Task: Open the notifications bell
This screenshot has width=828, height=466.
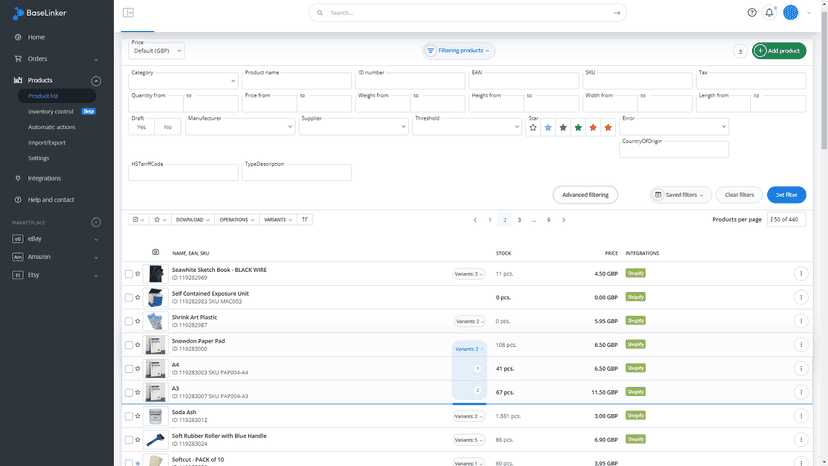Action: point(769,13)
